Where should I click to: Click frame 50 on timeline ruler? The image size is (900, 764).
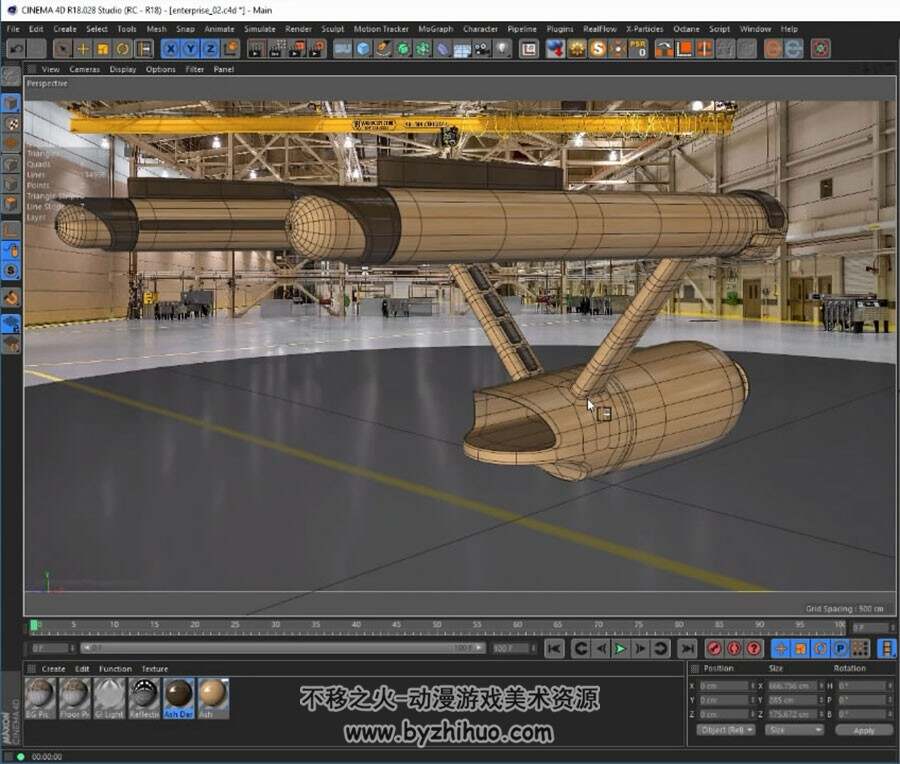437,625
